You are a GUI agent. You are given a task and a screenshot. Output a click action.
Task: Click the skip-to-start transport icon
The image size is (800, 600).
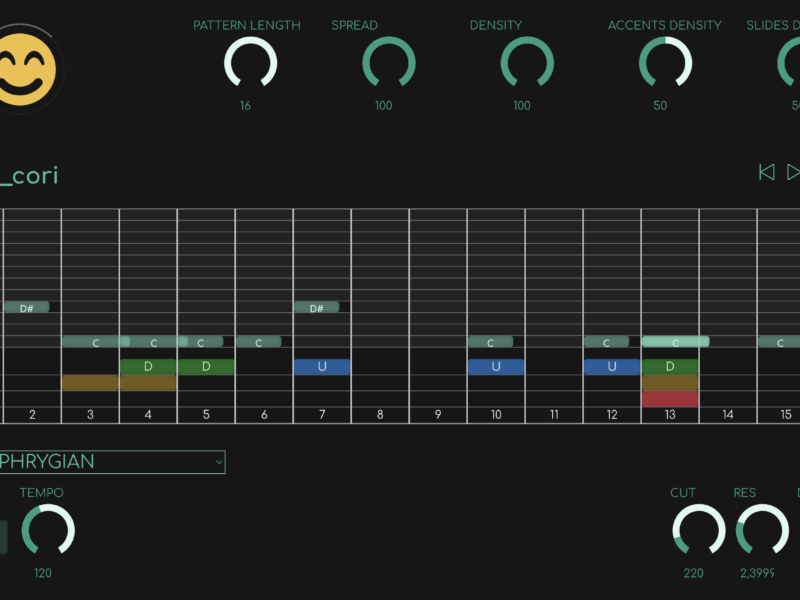click(767, 172)
